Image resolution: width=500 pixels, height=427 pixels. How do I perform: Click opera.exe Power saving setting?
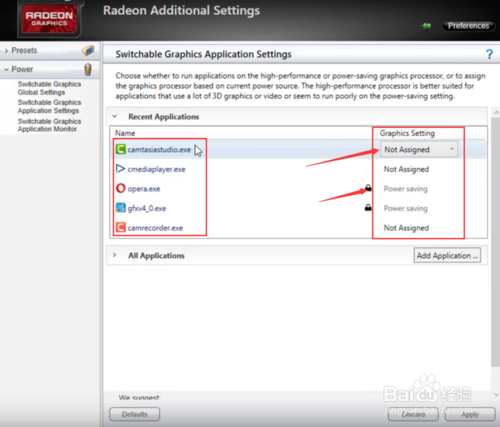click(405, 189)
